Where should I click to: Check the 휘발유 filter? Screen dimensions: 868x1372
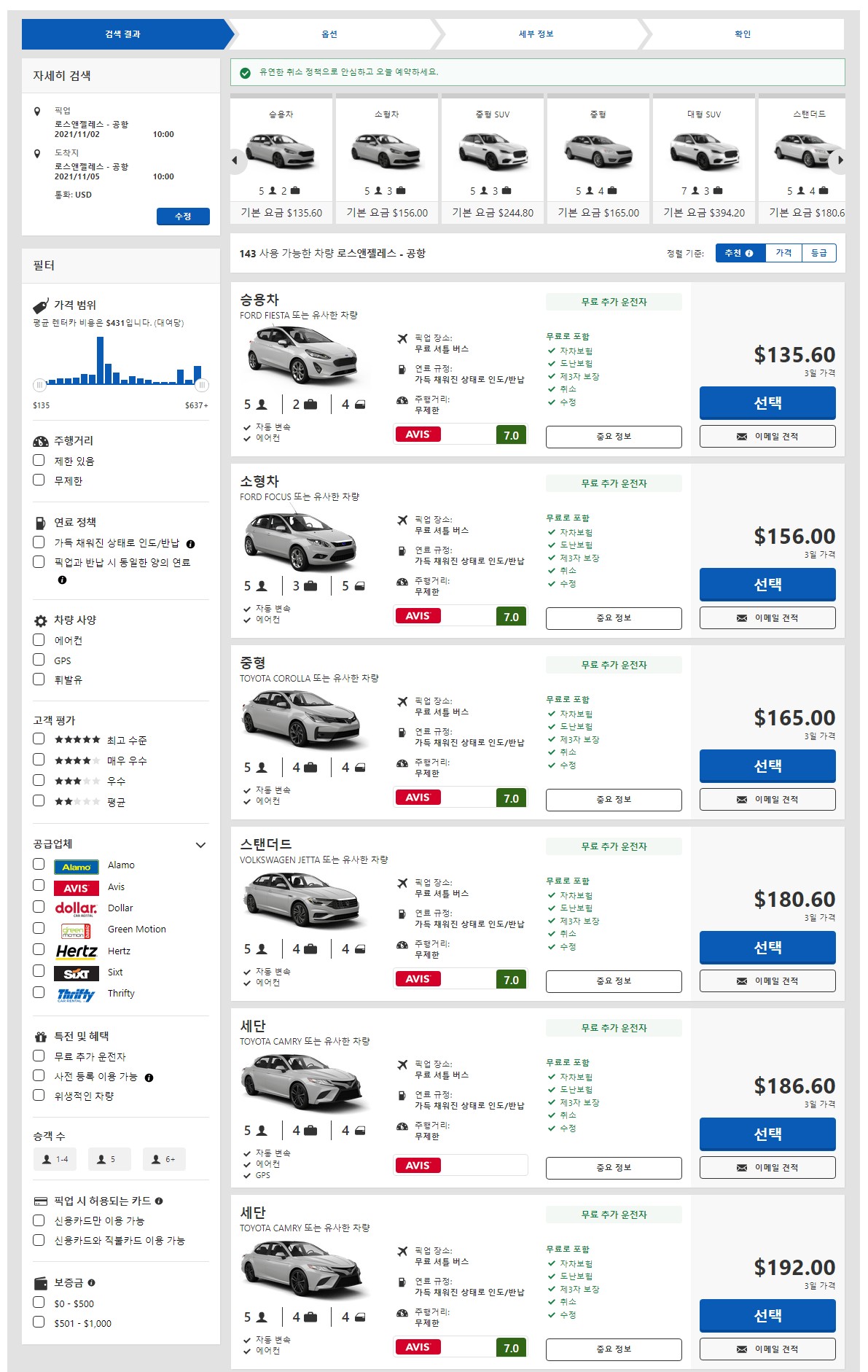pyautogui.click(x=39, y=679)
